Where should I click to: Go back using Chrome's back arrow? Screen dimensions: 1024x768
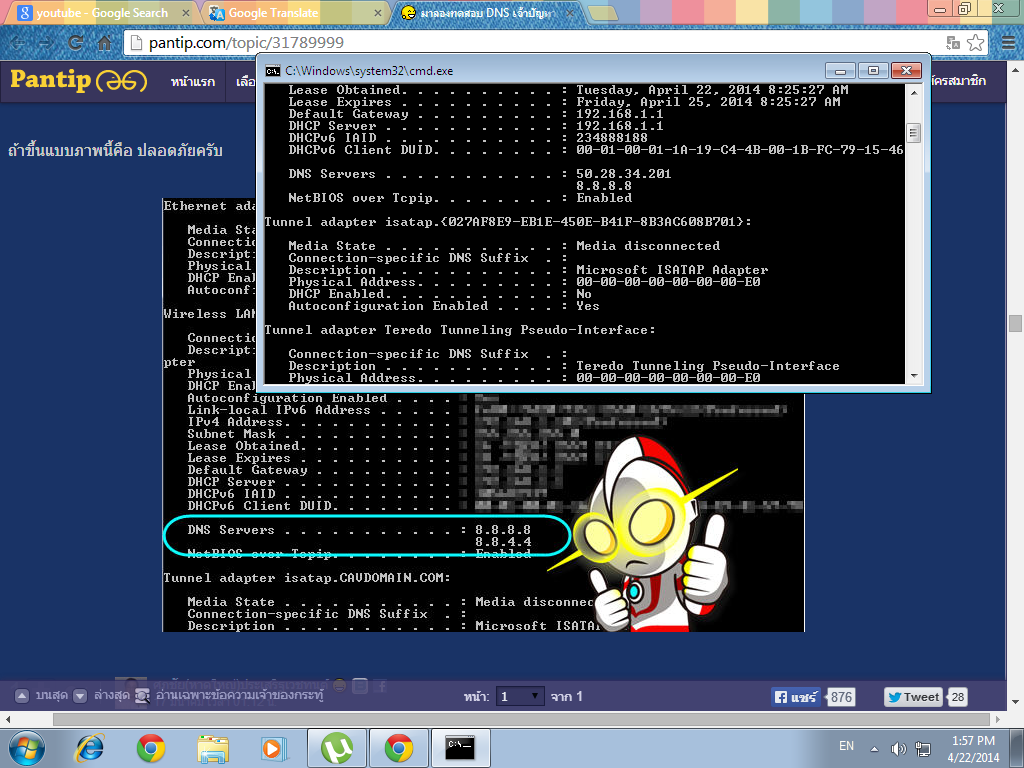click(18, 43)
